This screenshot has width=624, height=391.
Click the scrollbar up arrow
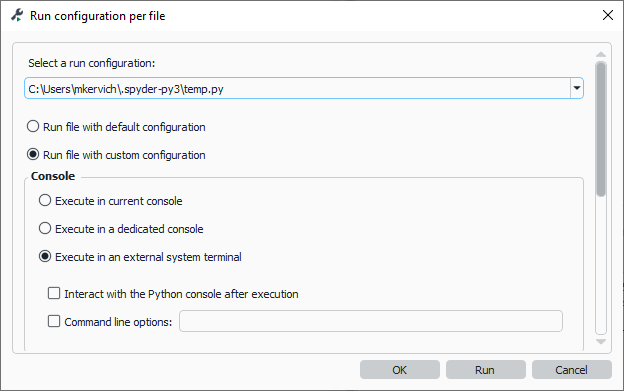pos(601,54)
